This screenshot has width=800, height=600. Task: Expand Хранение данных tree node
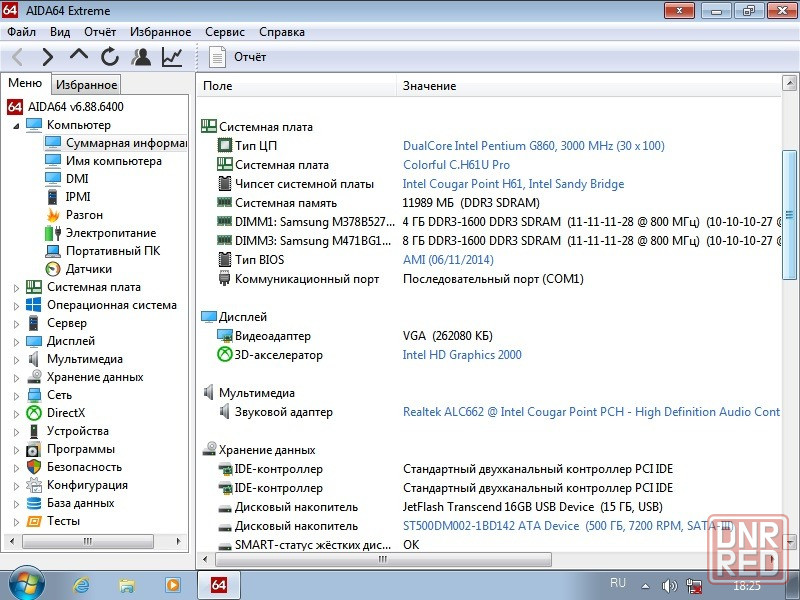[x=16, y=378]
